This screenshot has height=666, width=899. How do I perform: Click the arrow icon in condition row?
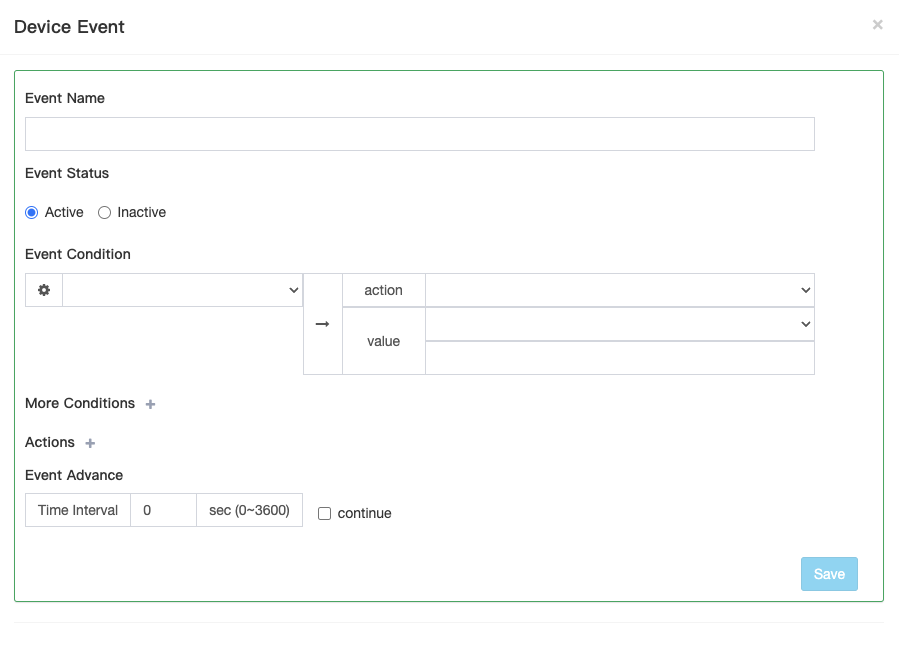(322, 324)
